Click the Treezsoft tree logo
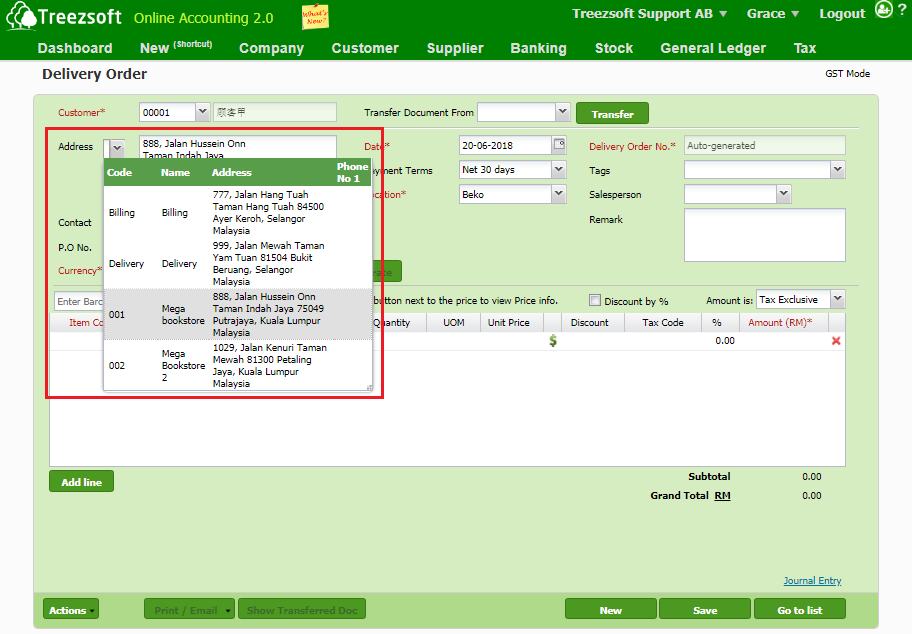The height and width of the screenshot is (634, 912). [x=20, y=17]
